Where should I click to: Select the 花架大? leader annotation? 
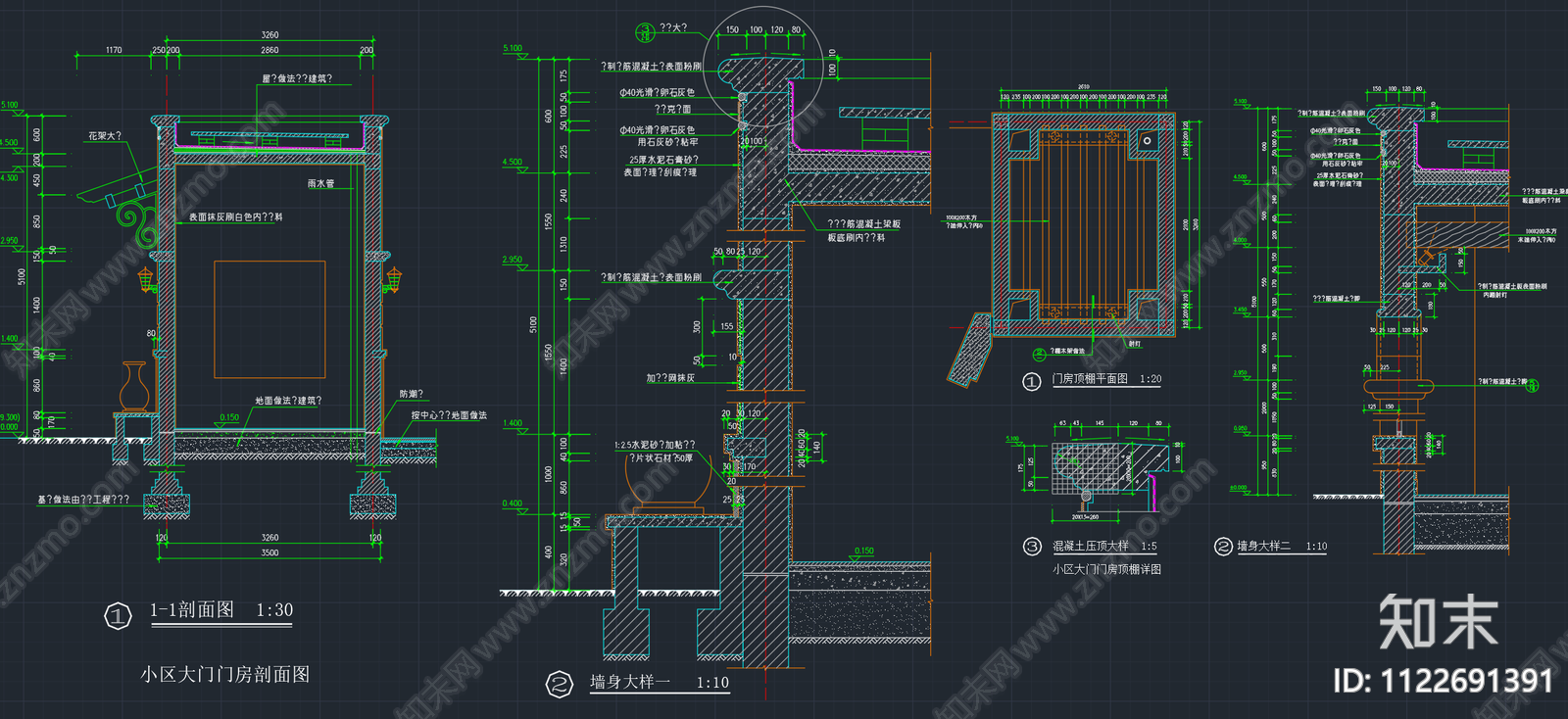(x=105, y=136)
